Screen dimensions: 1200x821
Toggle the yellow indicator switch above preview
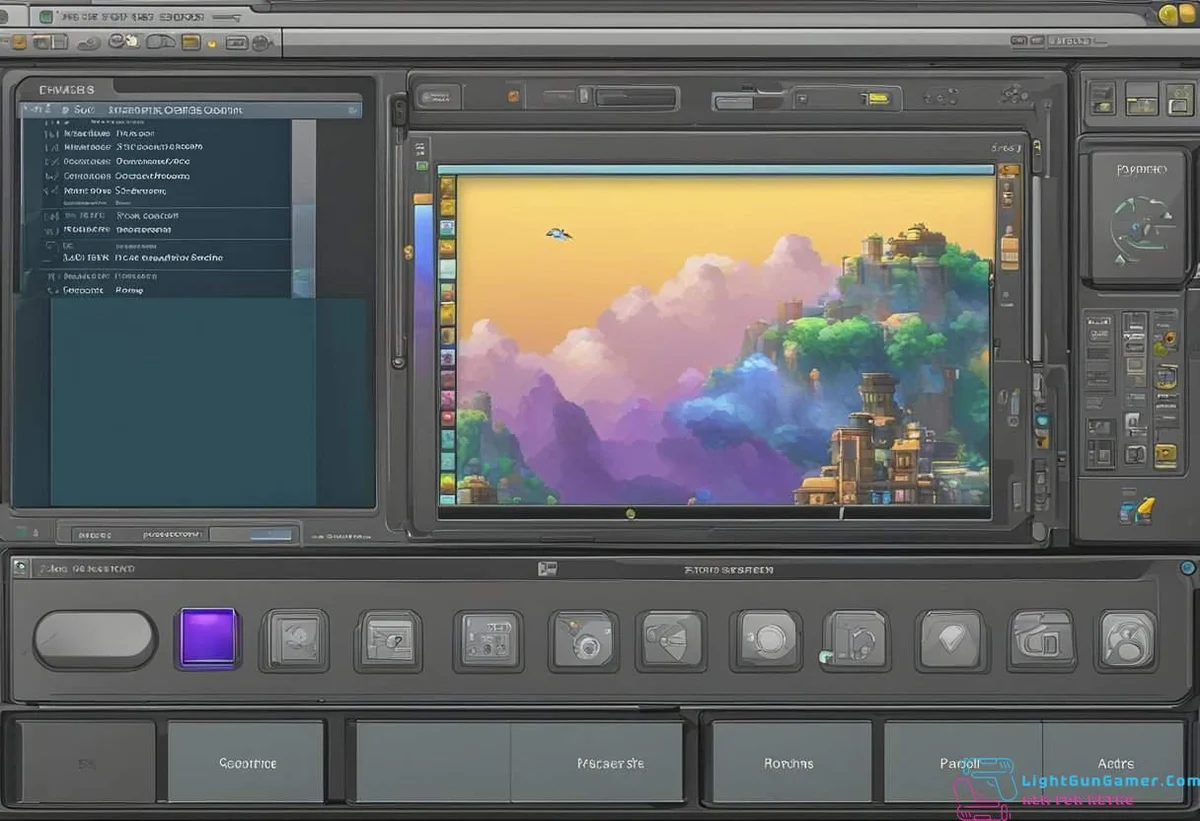coord(877,99)
